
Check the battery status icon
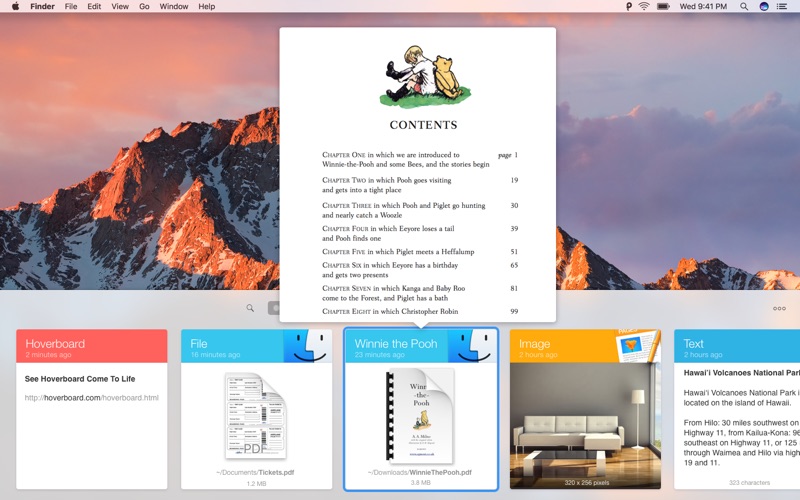coord(663,7)
